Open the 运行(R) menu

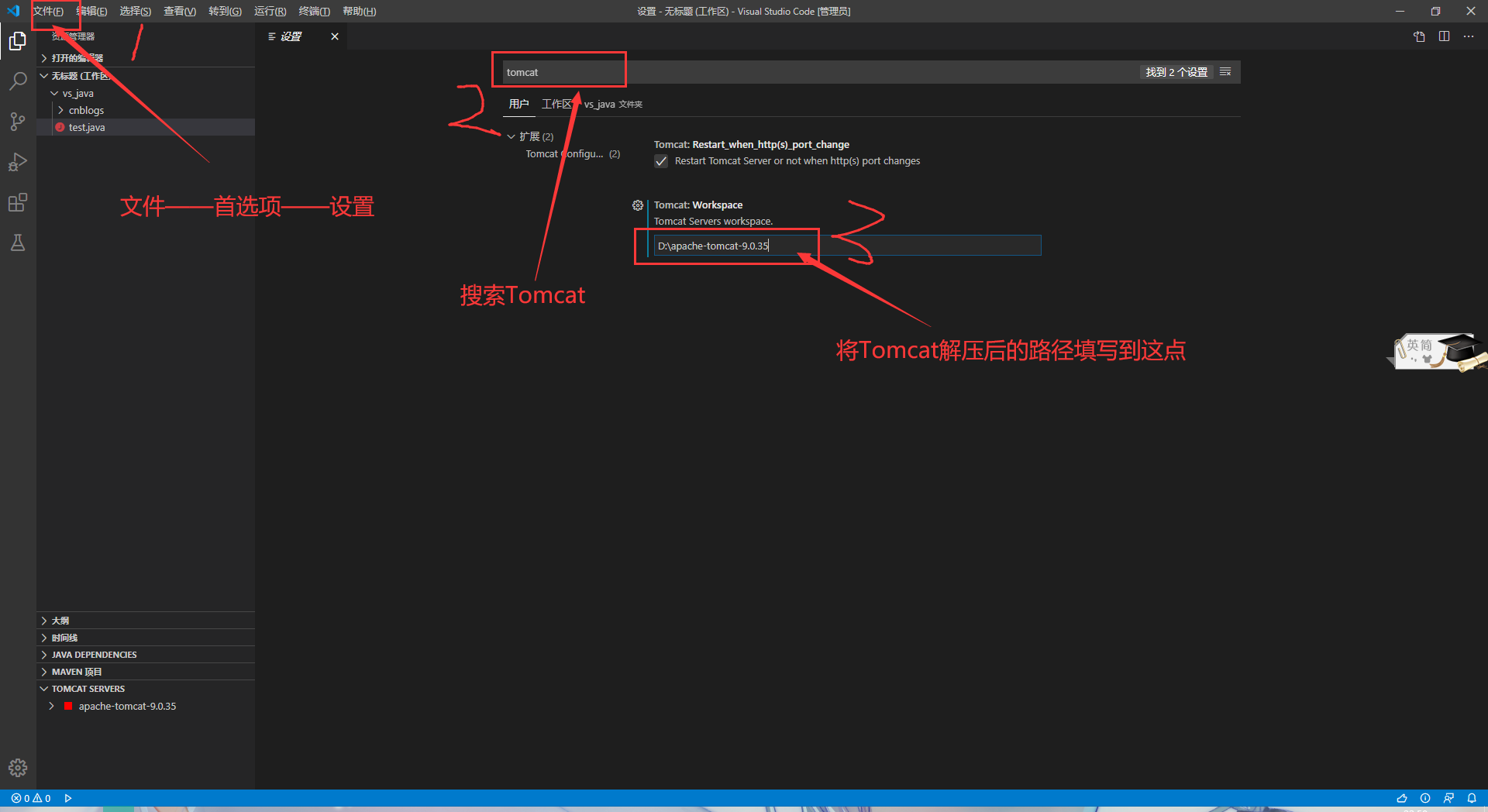point(269,11)
